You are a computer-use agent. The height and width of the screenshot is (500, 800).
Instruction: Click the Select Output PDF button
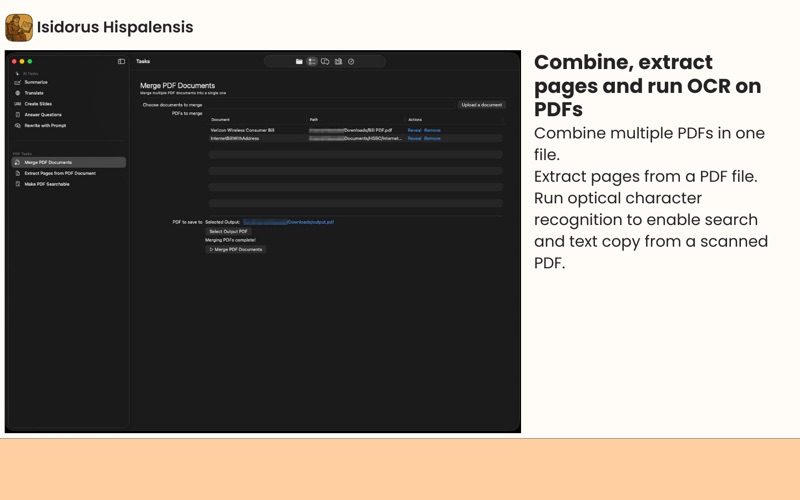click(228, 232)
